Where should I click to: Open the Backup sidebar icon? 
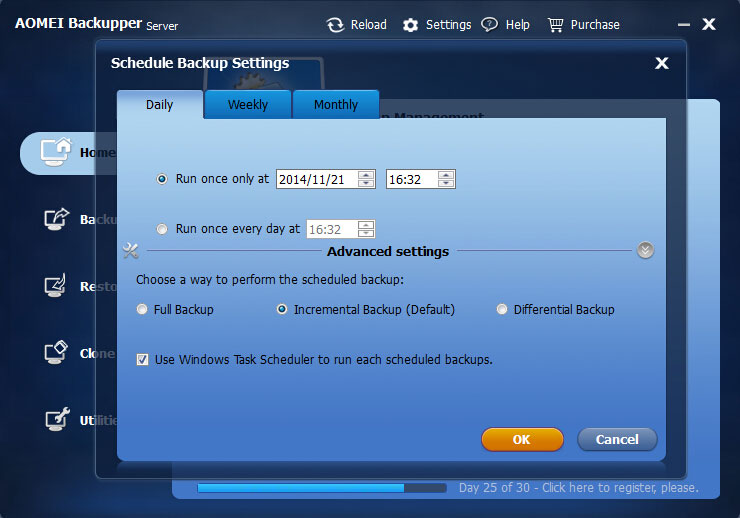click(55, 219)
